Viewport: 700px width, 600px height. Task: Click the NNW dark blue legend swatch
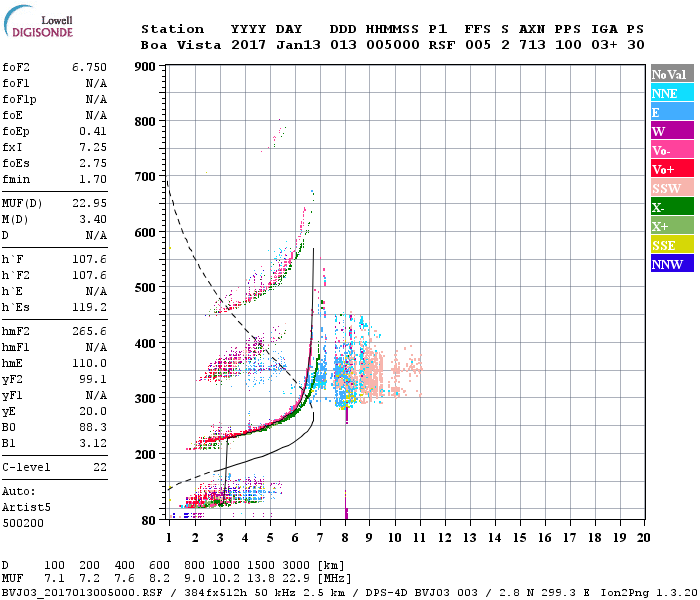tap(672, 264)
